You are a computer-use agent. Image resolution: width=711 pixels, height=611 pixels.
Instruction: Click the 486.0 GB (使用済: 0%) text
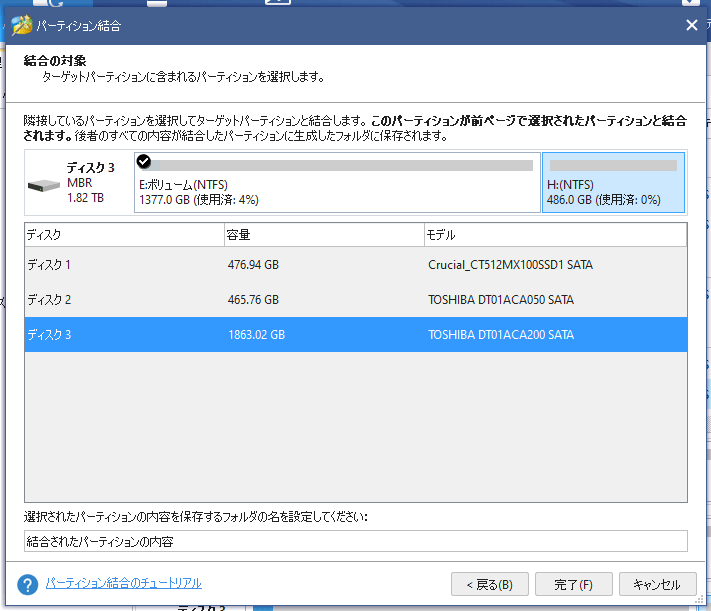click(603, 200)
